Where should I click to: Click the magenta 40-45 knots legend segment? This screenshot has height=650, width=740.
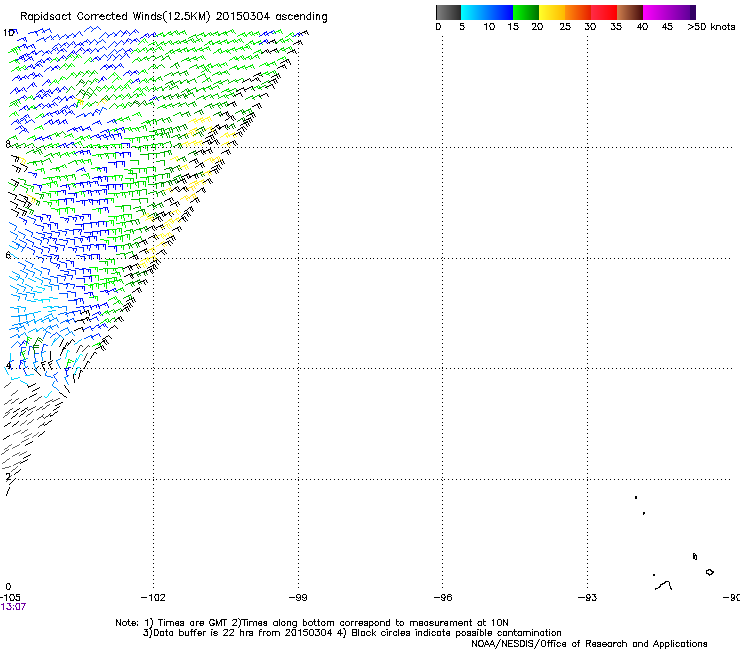point(656,12)
